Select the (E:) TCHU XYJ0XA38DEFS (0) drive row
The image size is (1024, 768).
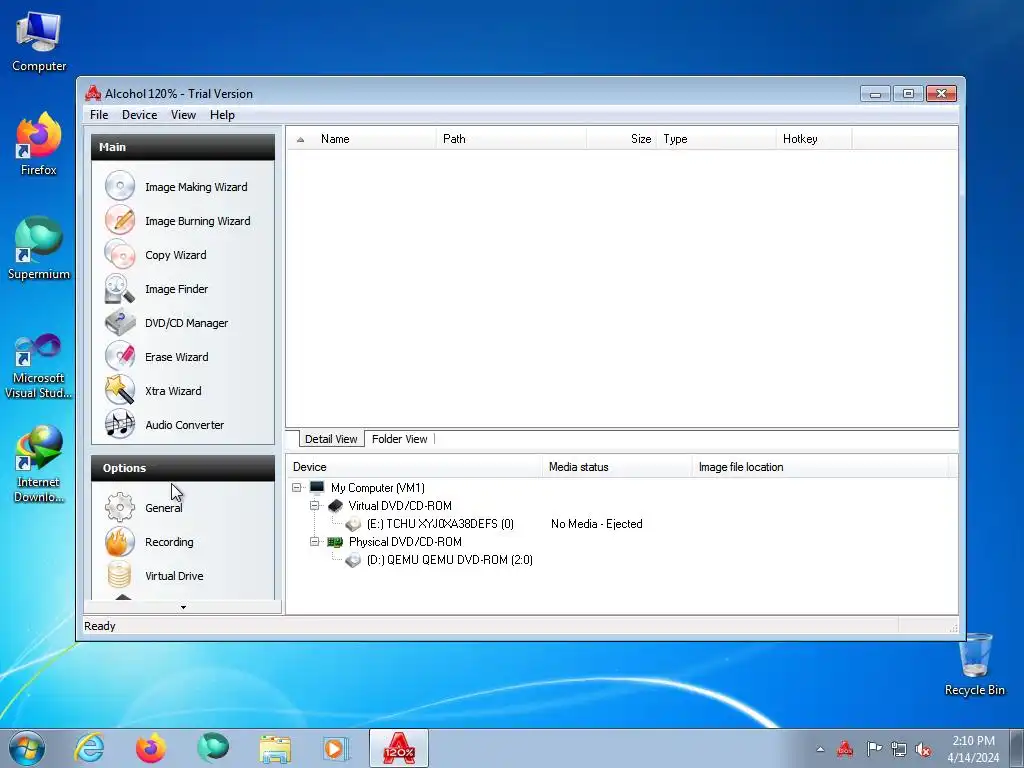tap(440, 524)
